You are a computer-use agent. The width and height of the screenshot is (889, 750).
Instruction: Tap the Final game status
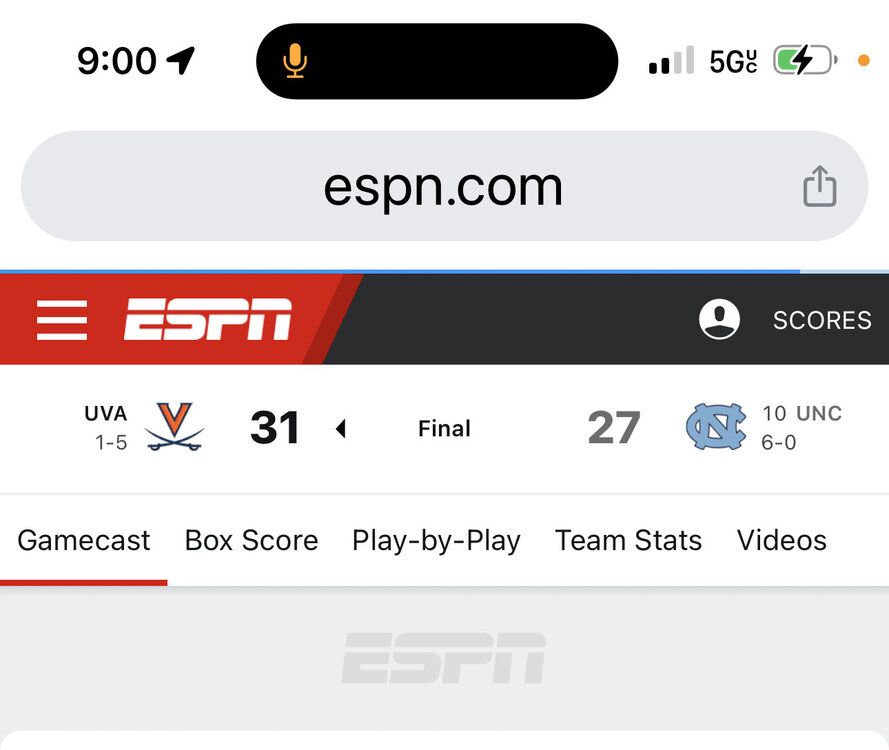[x=444, y=429]
